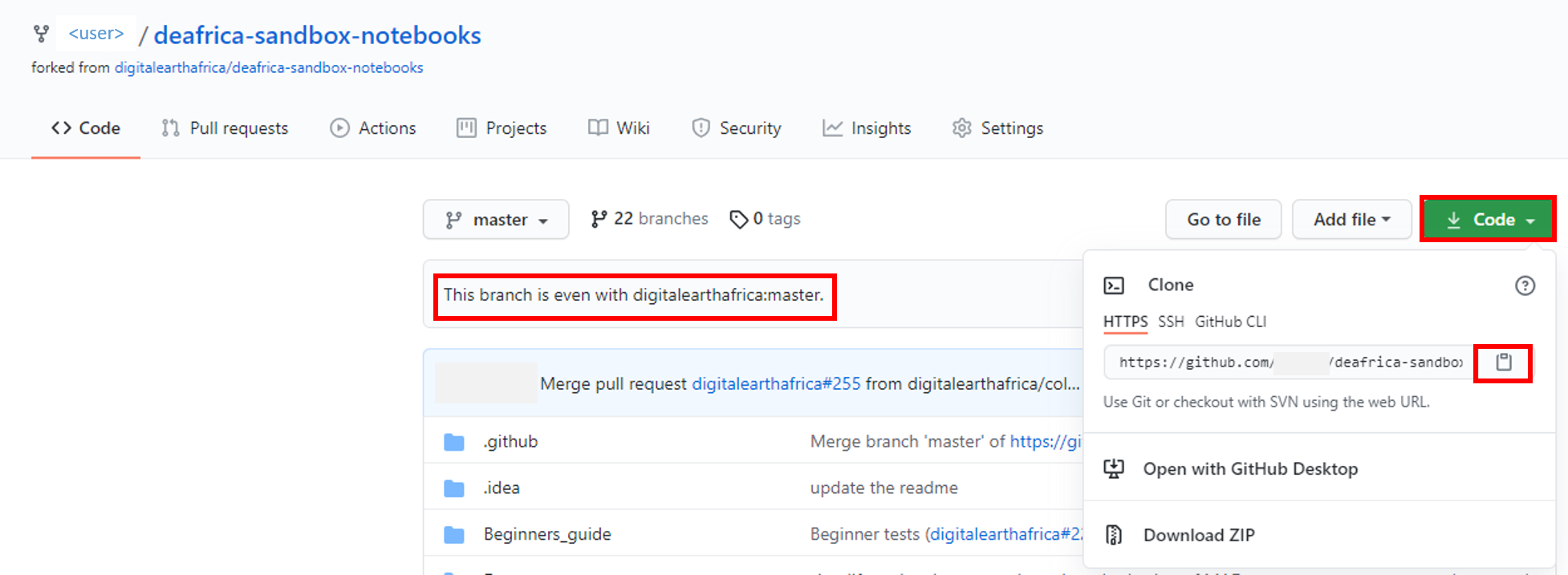The width and height of the screenshot is (1568, 575).
Task: Click the tag icon next to 0 tags
Action: [738, 220]
